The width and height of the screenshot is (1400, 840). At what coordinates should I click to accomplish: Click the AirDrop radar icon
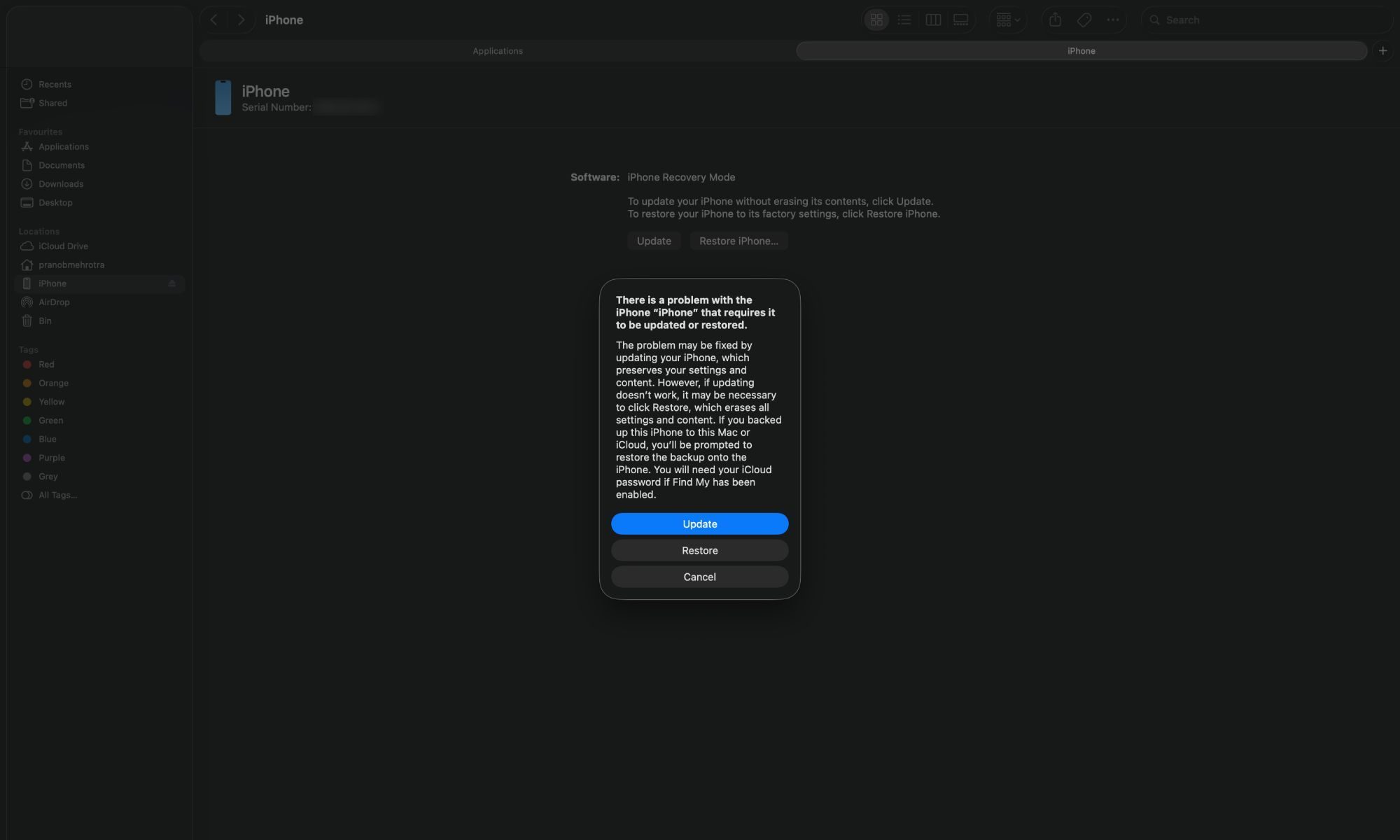27,302
